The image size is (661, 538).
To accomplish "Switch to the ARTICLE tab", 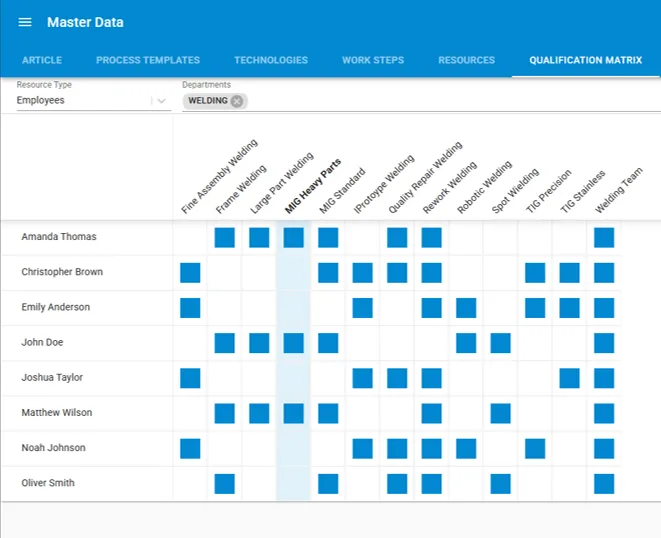I will (x=42, y=60).
